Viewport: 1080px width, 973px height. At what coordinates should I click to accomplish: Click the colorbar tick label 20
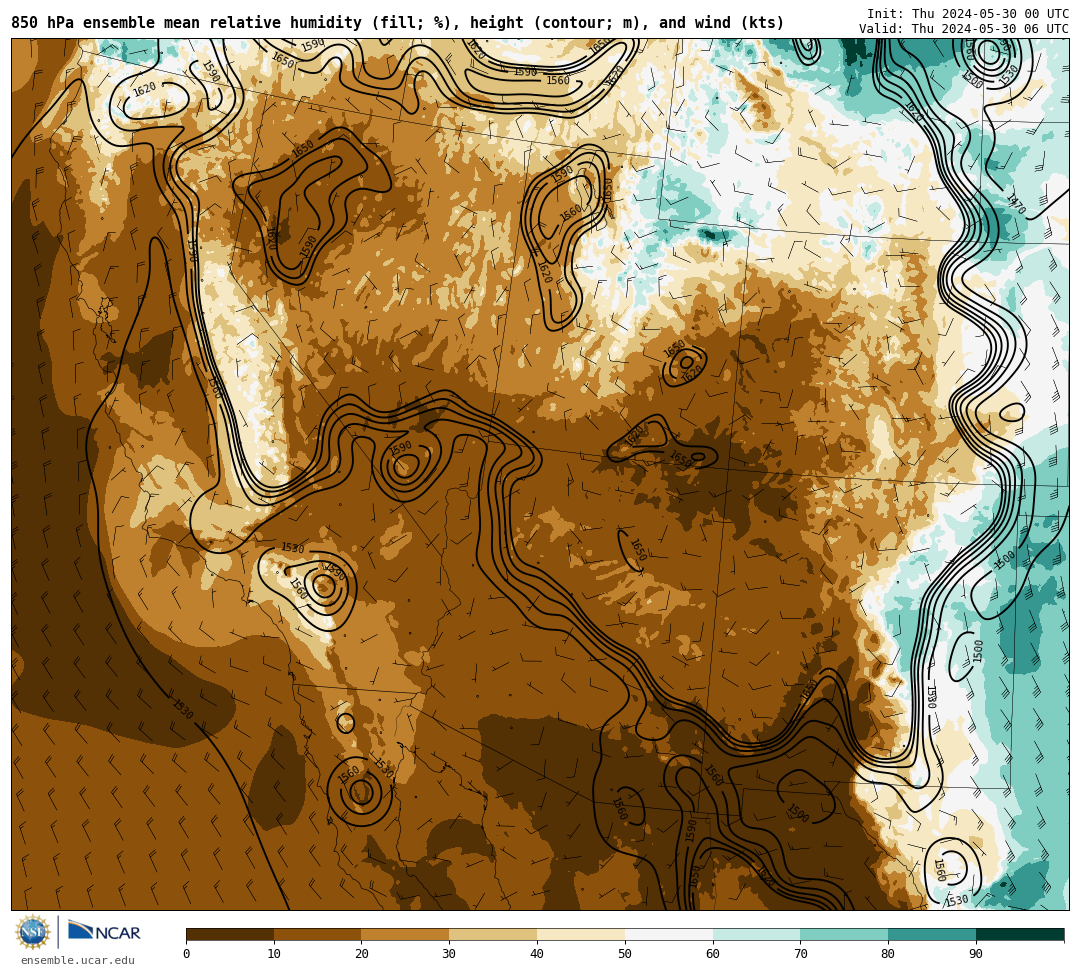(x=362, y=954)
